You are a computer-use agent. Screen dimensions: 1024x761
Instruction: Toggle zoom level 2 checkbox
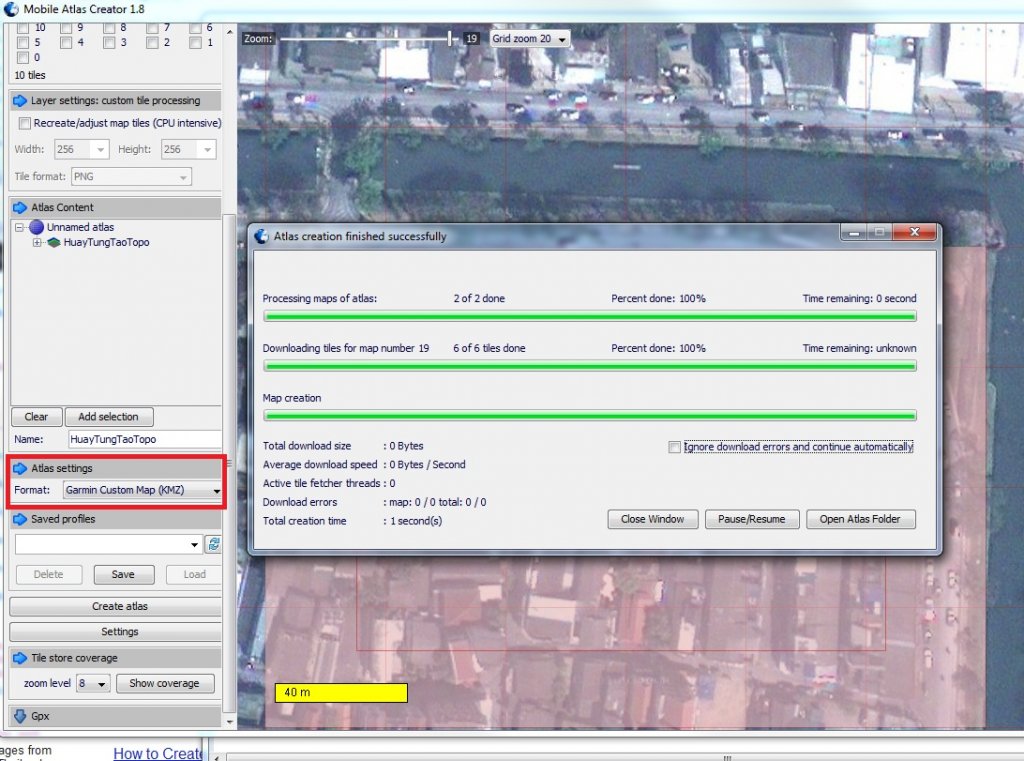[x=152, y=42]
